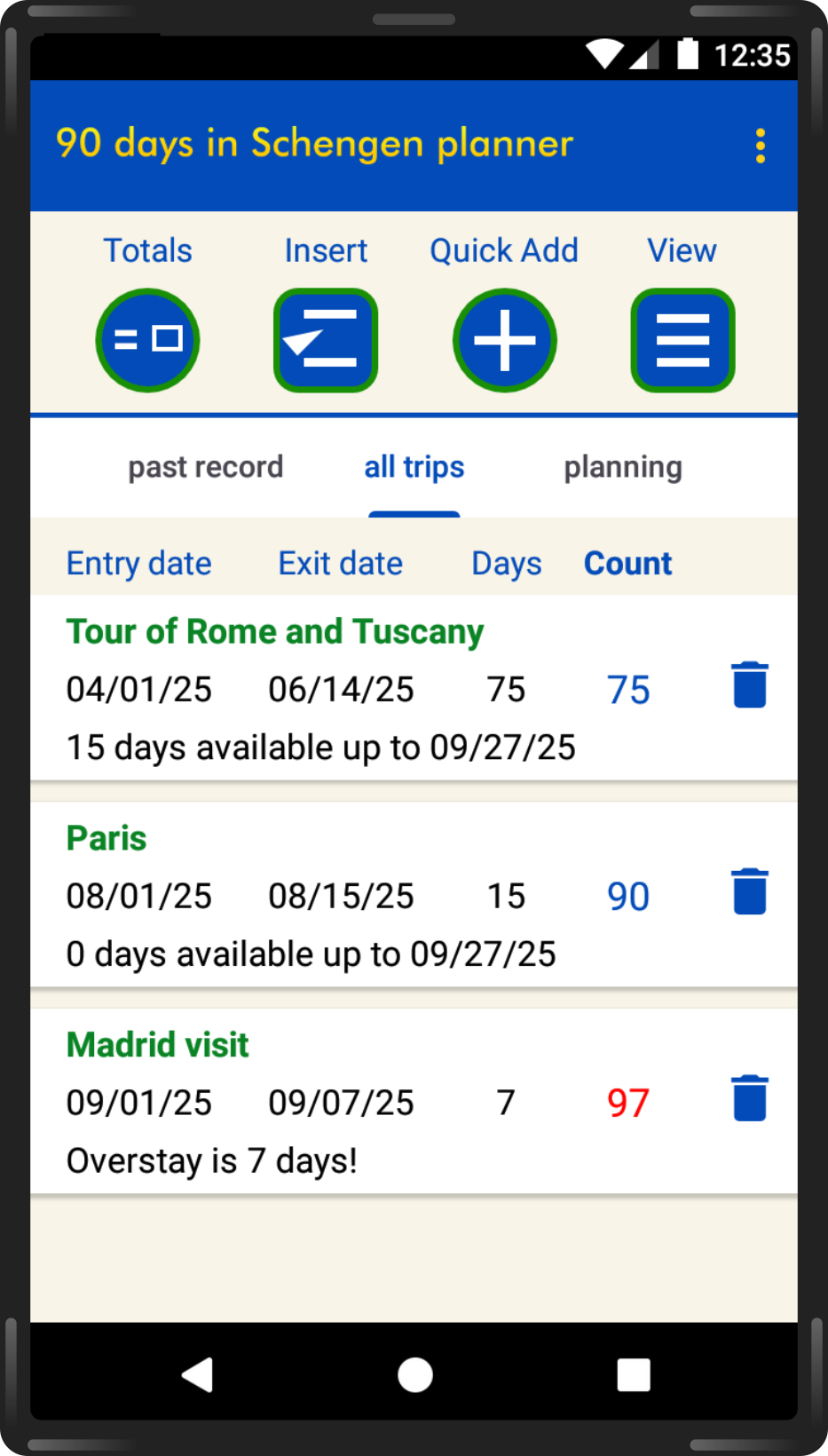828x1456 pixels.
Task: Click the Exit date column header
Action: (x=340, y=563)
